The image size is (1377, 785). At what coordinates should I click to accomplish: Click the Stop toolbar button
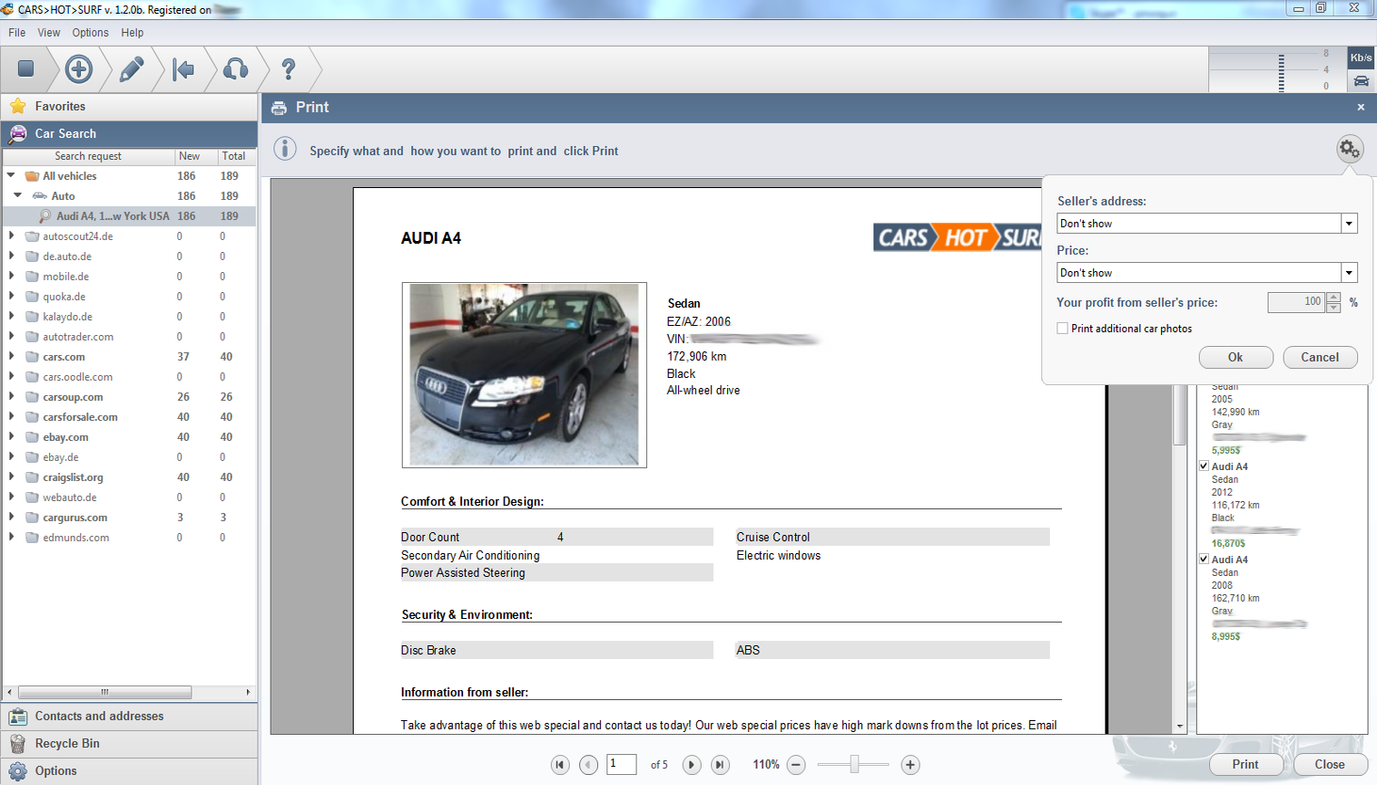(26, 69)
